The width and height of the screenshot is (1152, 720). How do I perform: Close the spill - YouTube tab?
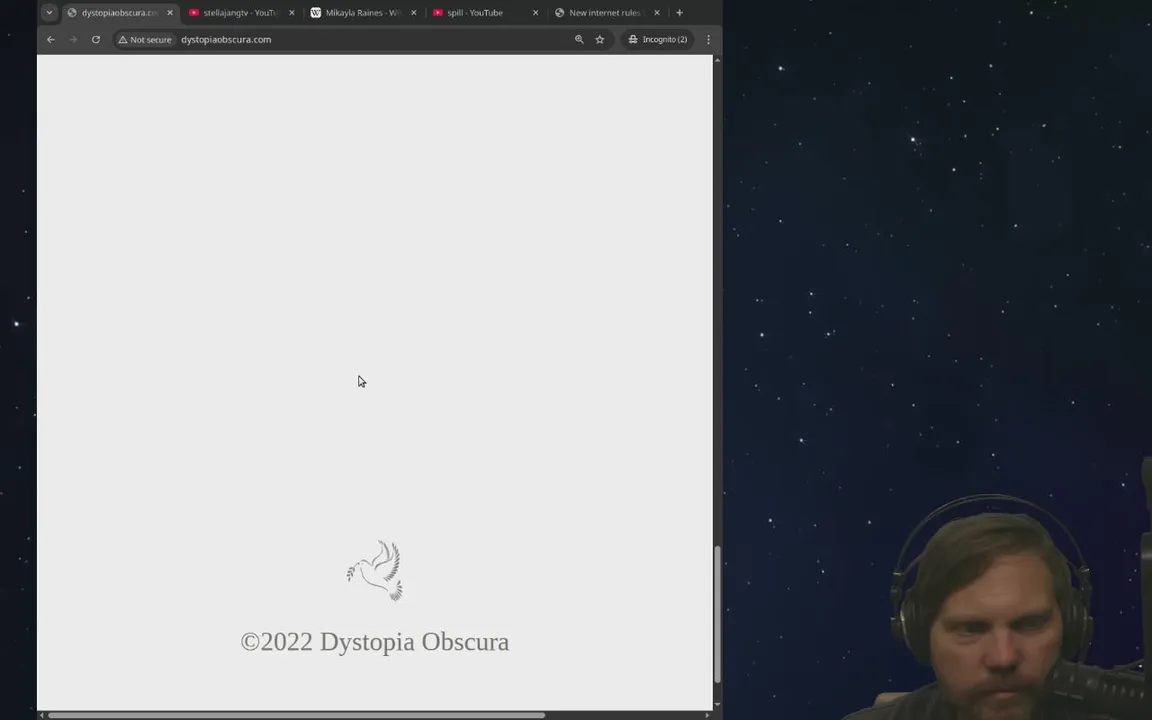click(535, 12)
